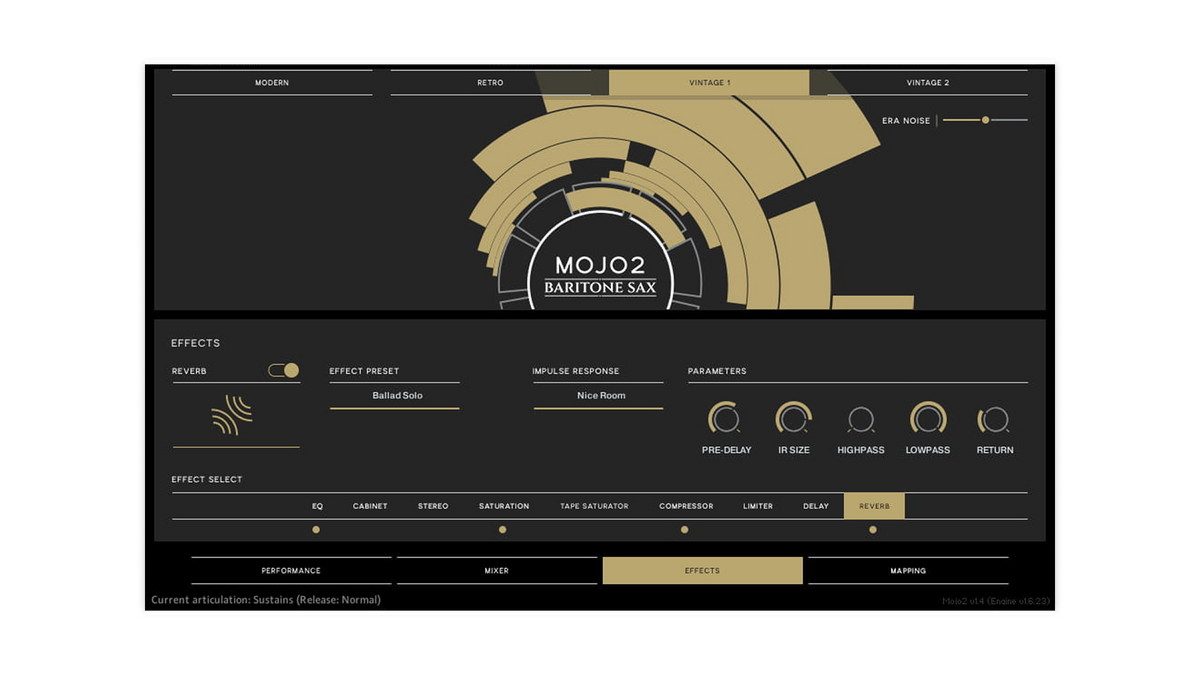Click the active dot under SATURATION
Image resolution: width=1200 pixels, height=675 pixels.
click(502, 530)
